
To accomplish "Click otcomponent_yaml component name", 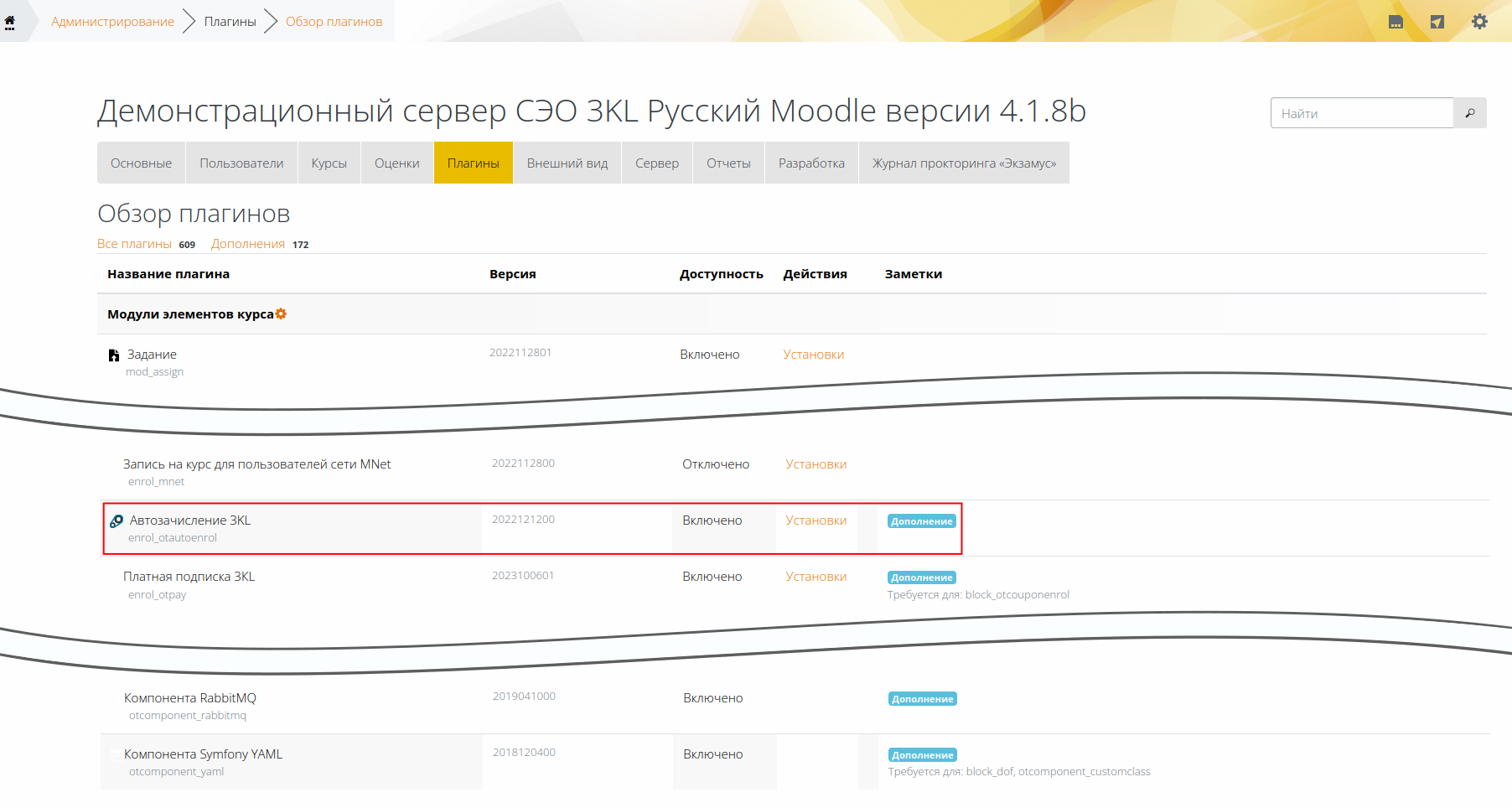I will pos(177,772).
